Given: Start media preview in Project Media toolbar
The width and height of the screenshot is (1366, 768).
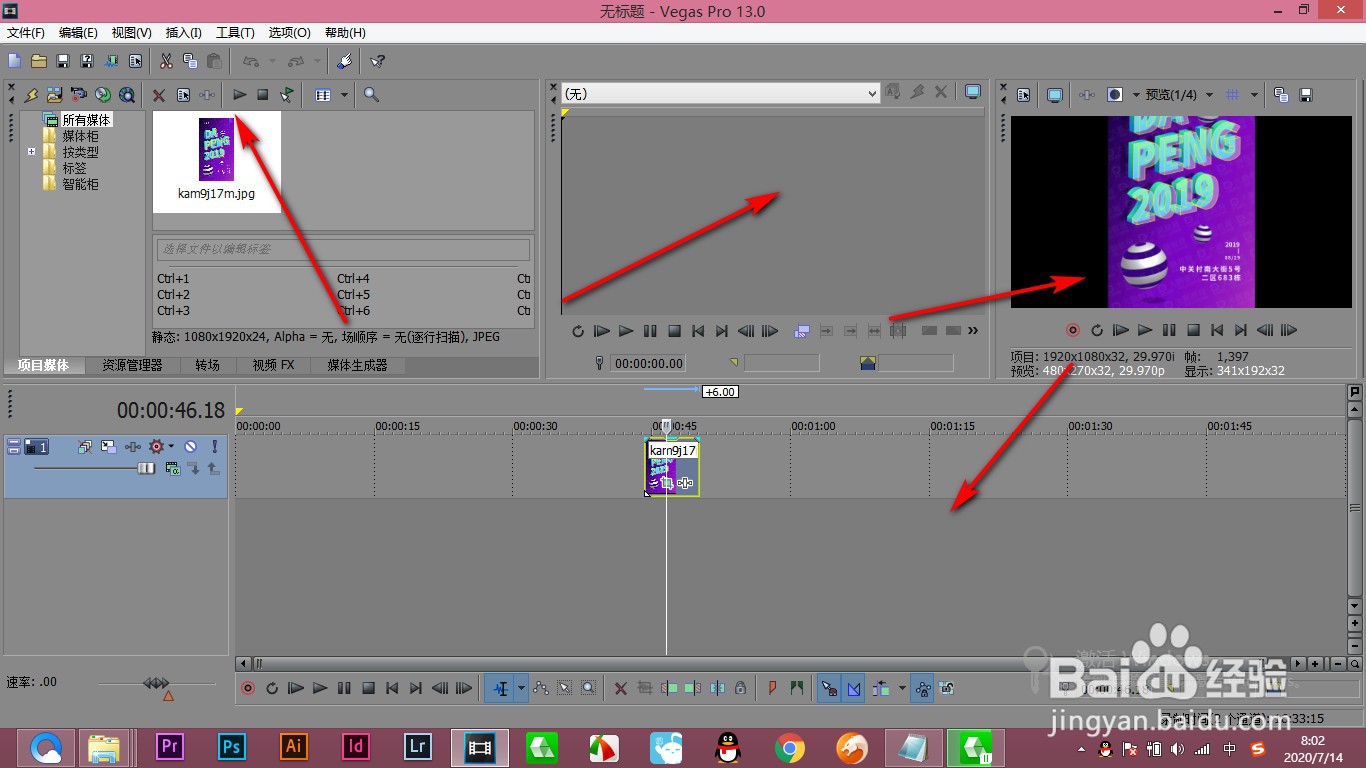Looking at the screenshot, I should click(x=239, y=95).
